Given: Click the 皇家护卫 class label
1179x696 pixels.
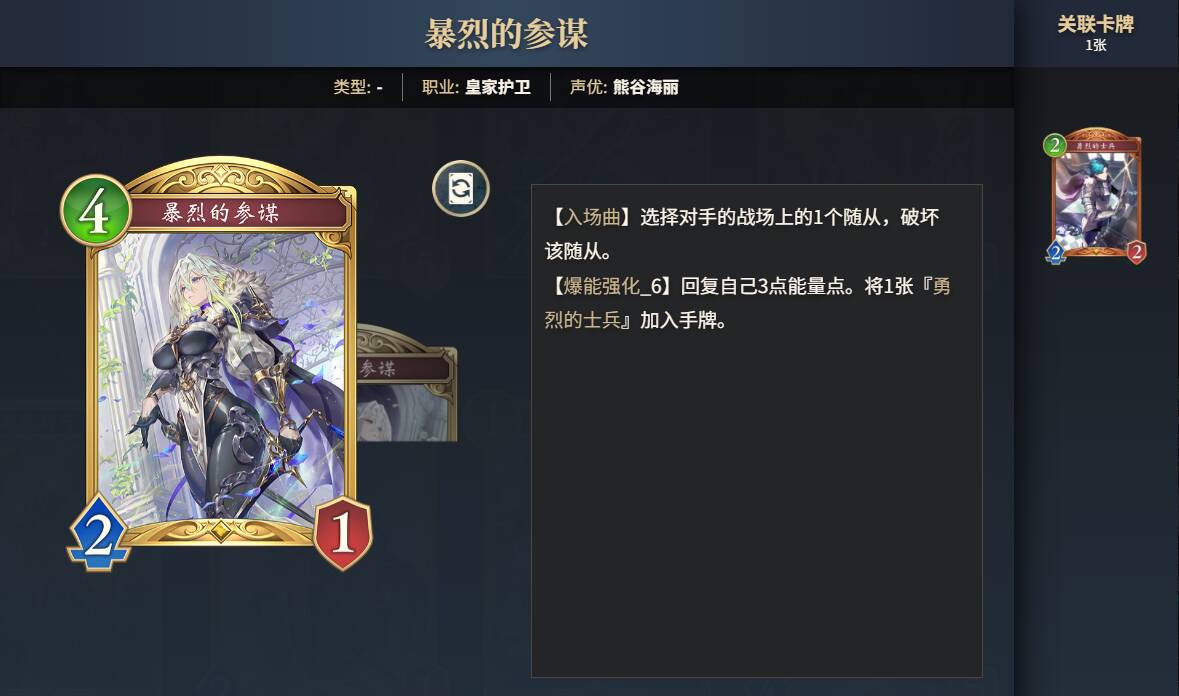Looking at the screenshot, I should tap(498, 87).
